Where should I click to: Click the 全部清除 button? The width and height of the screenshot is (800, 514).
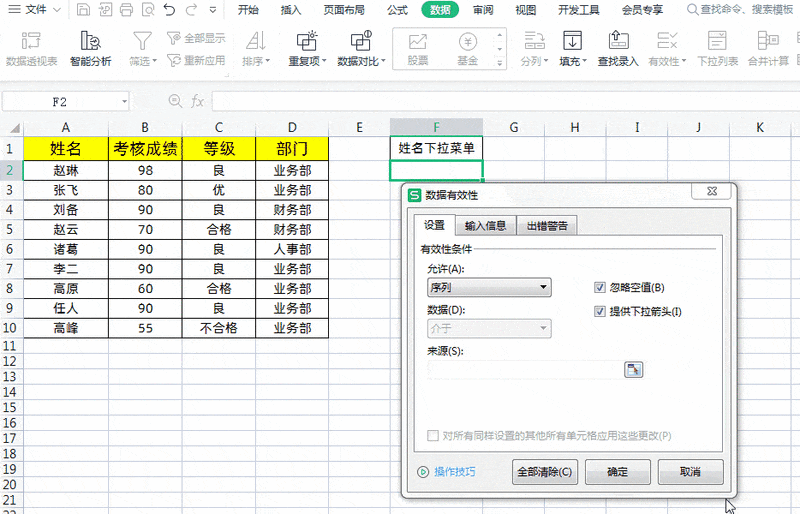[x=545, y=471]
